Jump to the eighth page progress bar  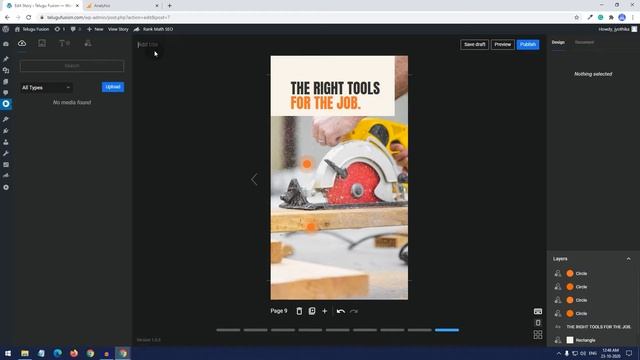(420, 330)
